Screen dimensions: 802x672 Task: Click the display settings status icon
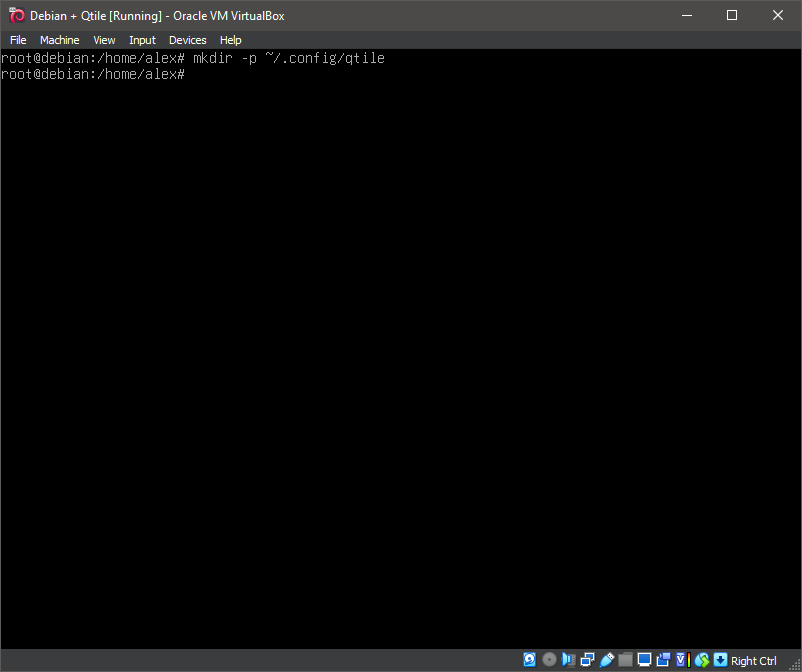[x=643, y=659]
